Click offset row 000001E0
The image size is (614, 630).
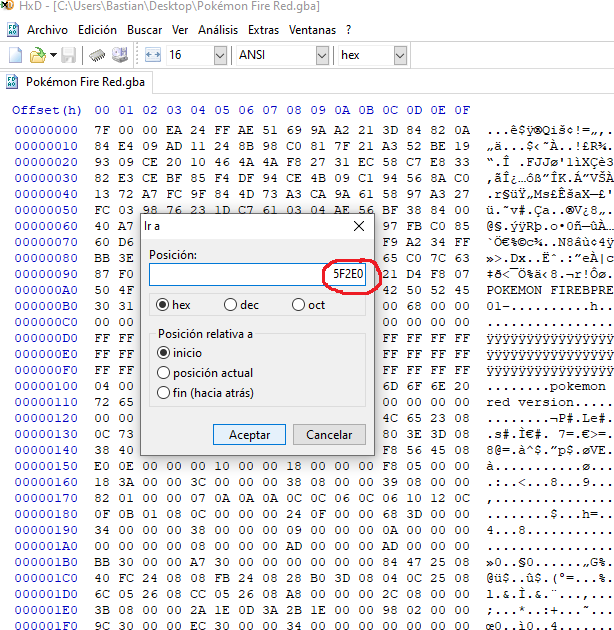tap(46, 610)
